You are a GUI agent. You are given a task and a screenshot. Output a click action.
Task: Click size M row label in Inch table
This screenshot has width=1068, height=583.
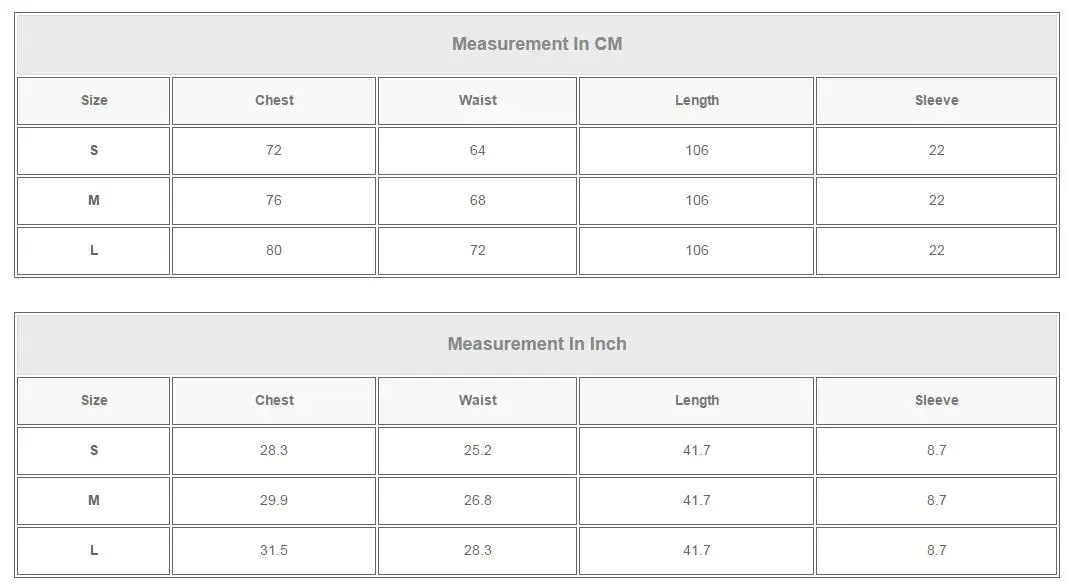(x=94, y=500)
